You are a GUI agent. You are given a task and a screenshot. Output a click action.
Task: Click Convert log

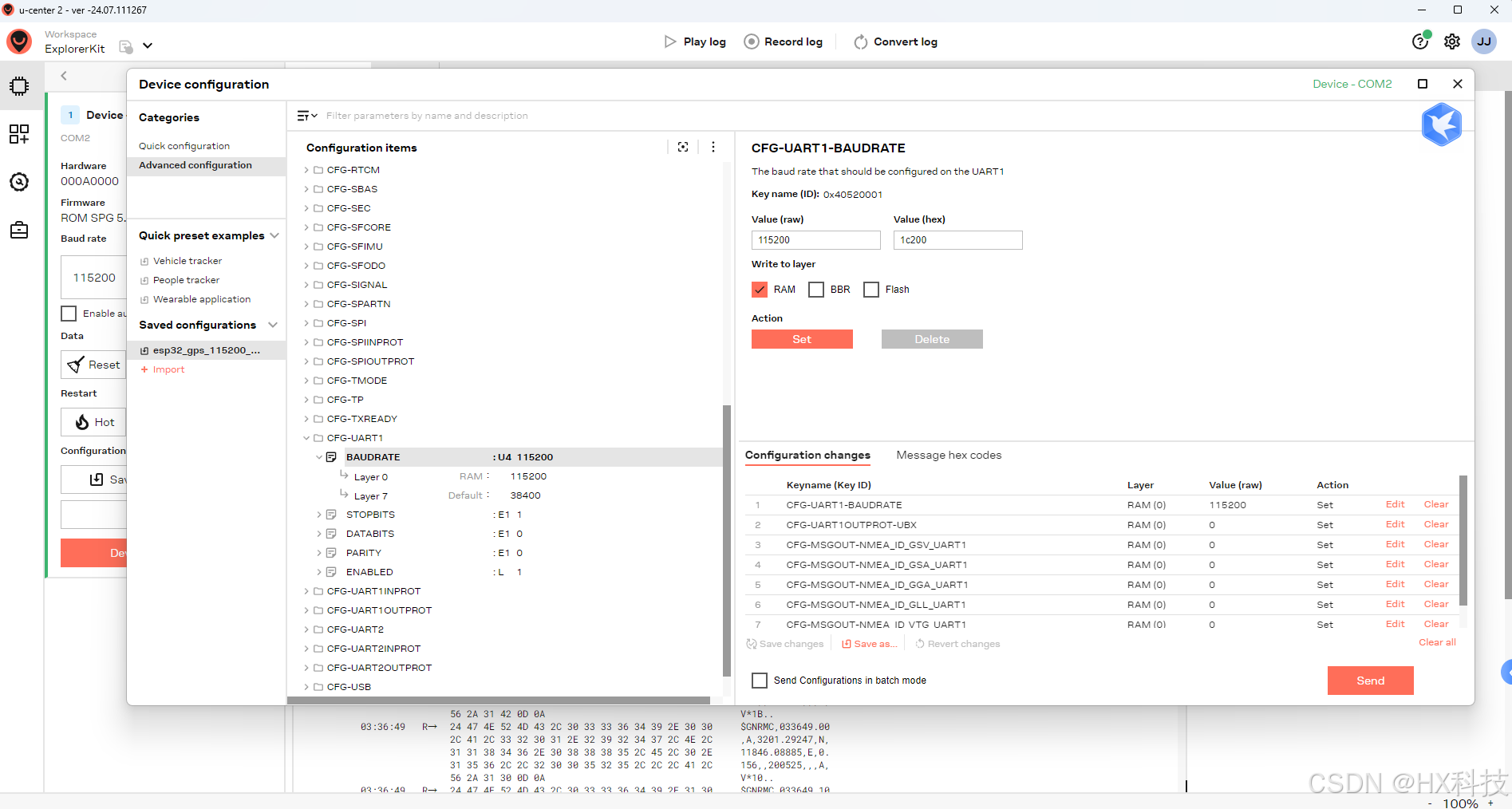pos(895,41)
